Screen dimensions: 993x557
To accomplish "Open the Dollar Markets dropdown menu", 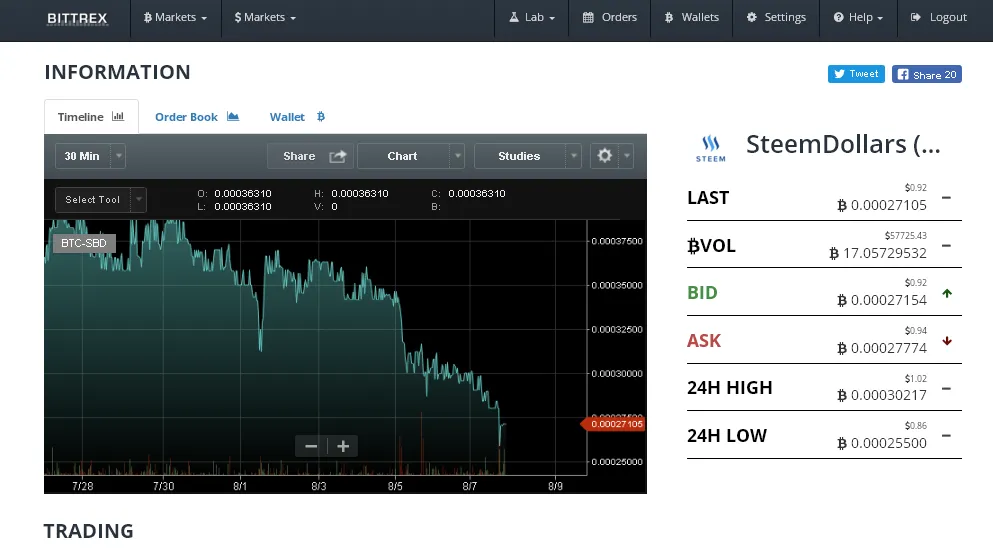I will pos(265,18).
